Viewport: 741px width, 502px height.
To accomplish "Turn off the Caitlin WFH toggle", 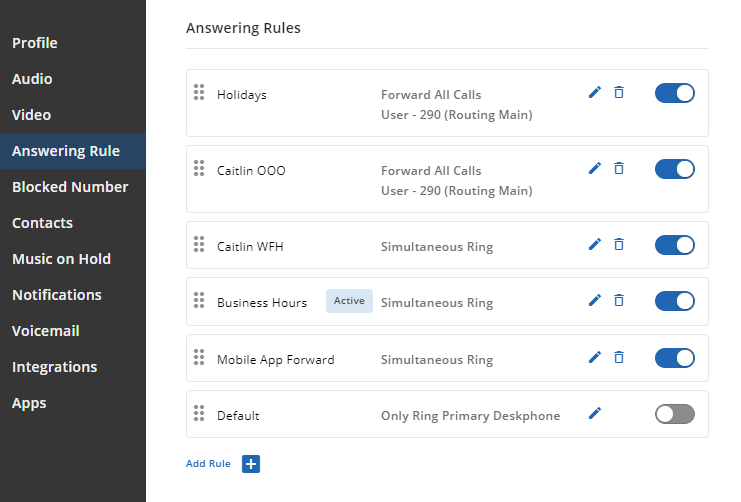I will click(x=674, y=245).
